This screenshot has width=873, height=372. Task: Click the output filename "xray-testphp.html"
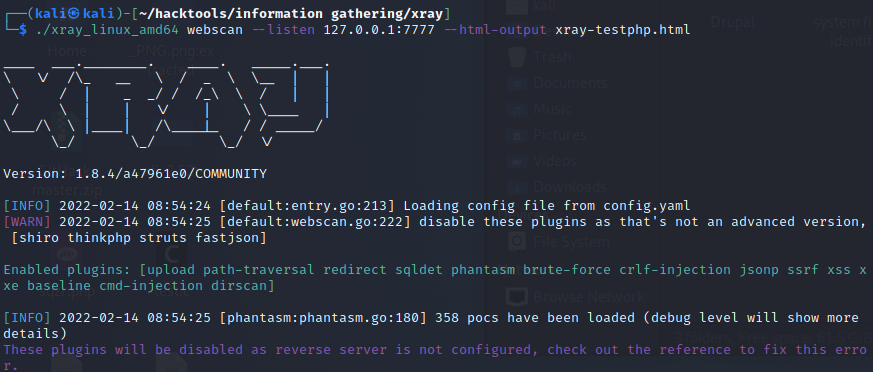(x=622, y=30)
